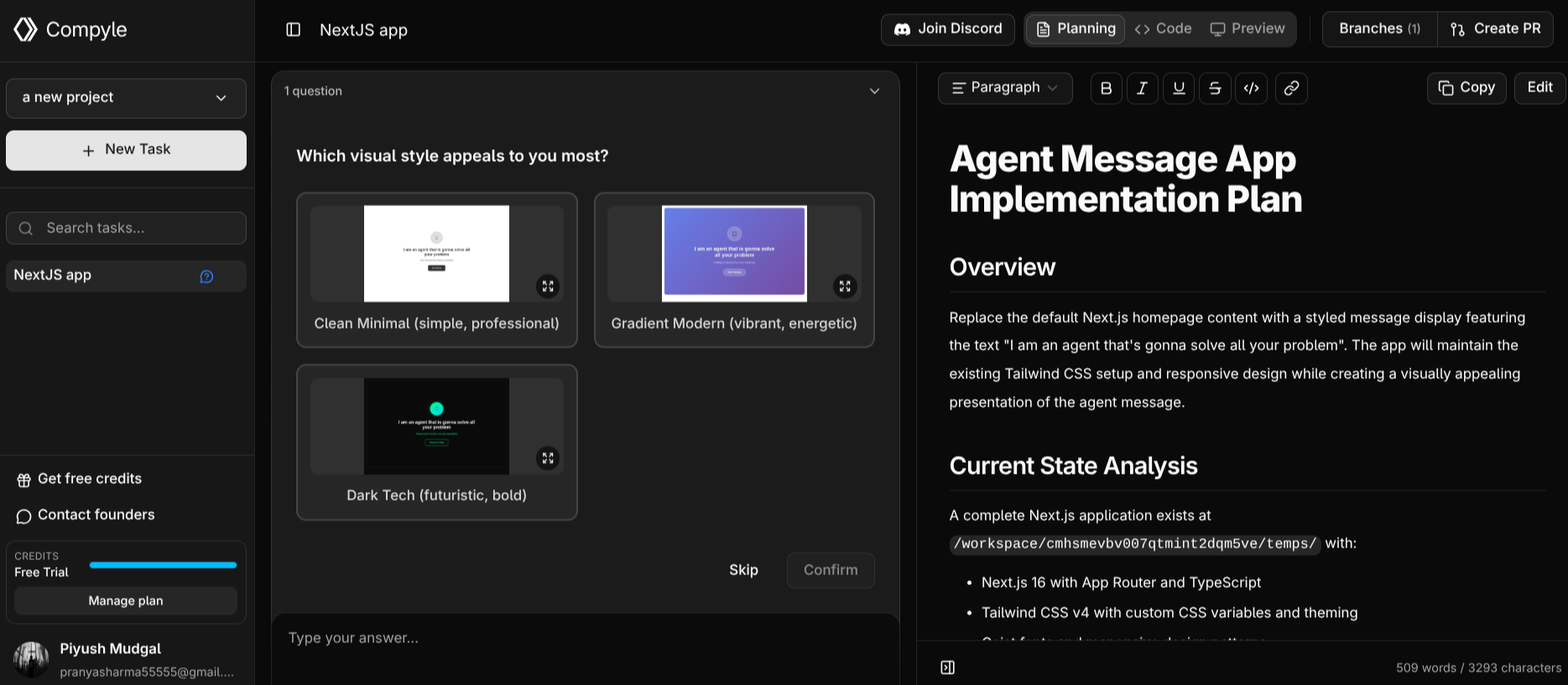Expand the Dark Tech preview image
Screen dimensions: 1568x685
(x=548, y=458)
